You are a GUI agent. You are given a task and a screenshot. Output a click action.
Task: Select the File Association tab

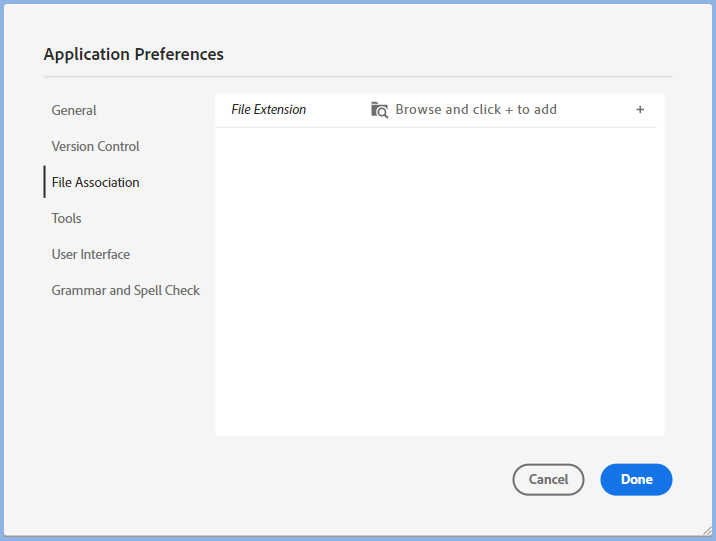pos(95,182)
